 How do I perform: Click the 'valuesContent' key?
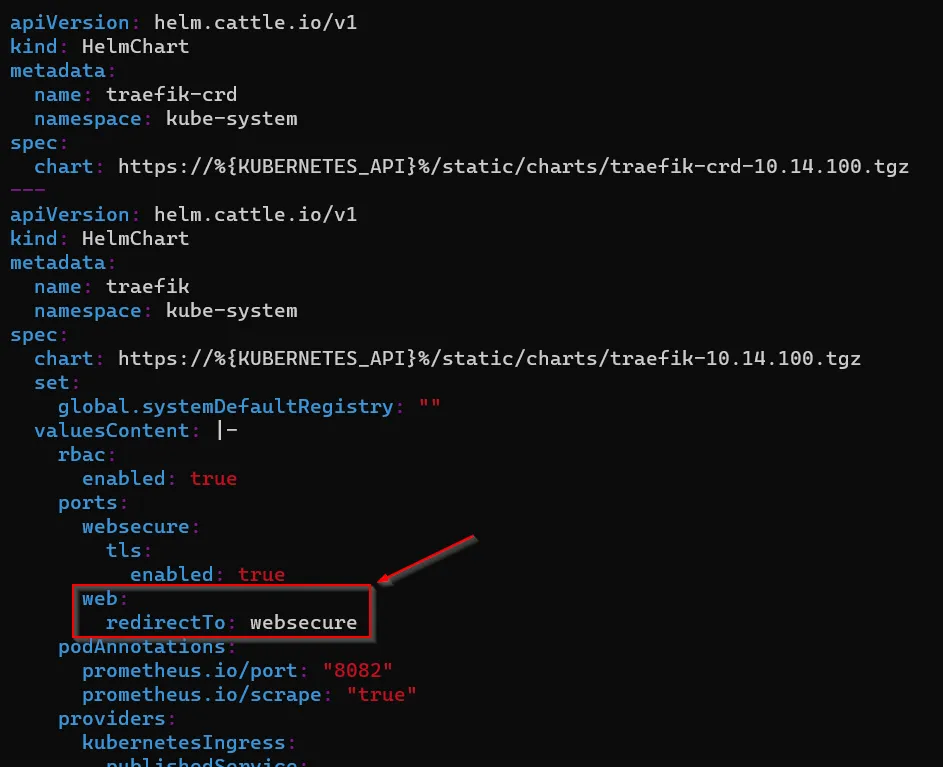(x=112, y=431)
